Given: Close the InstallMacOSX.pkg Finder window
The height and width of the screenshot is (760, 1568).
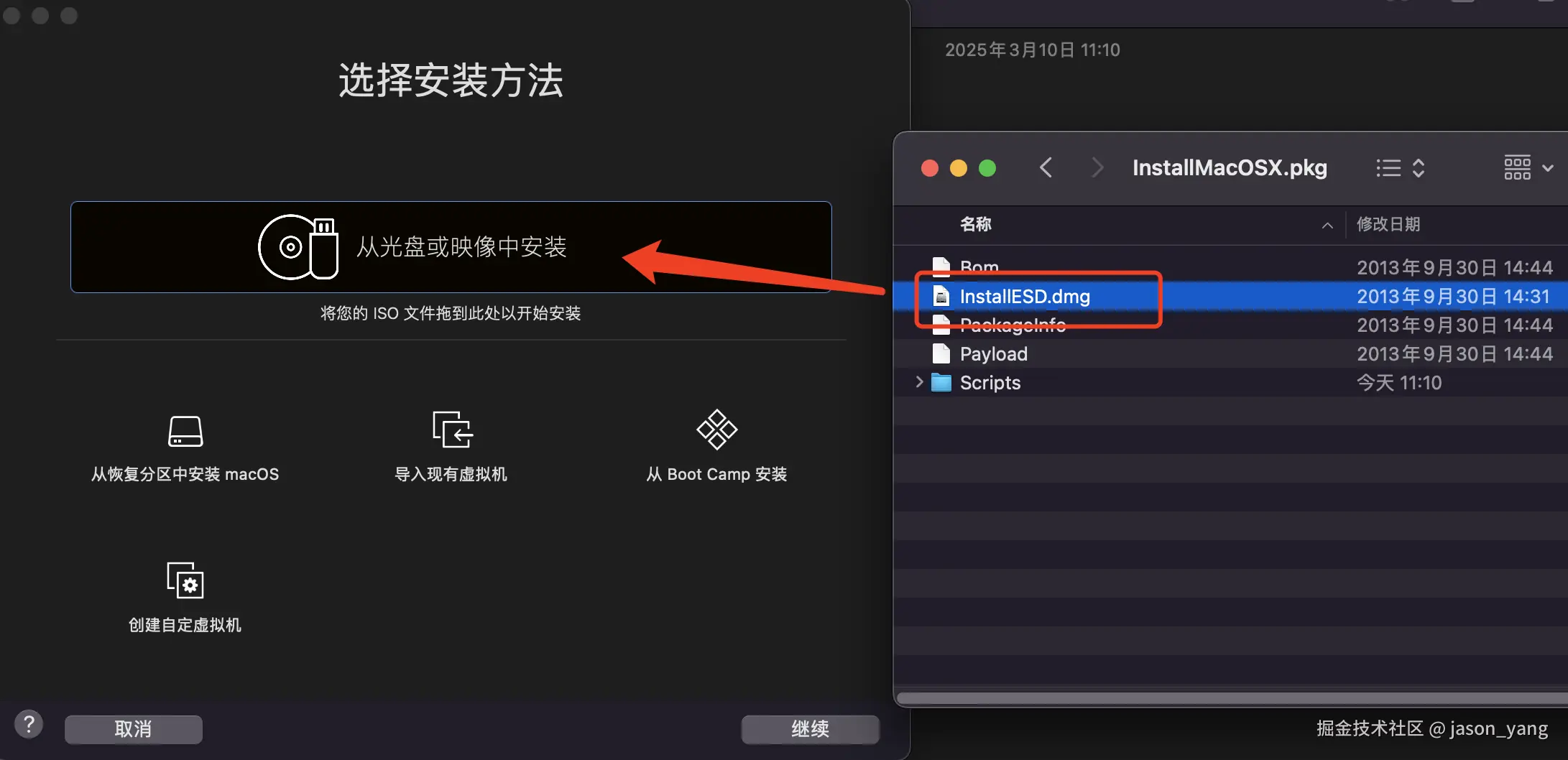Looking at the screenshot, I should coord(930,168).
